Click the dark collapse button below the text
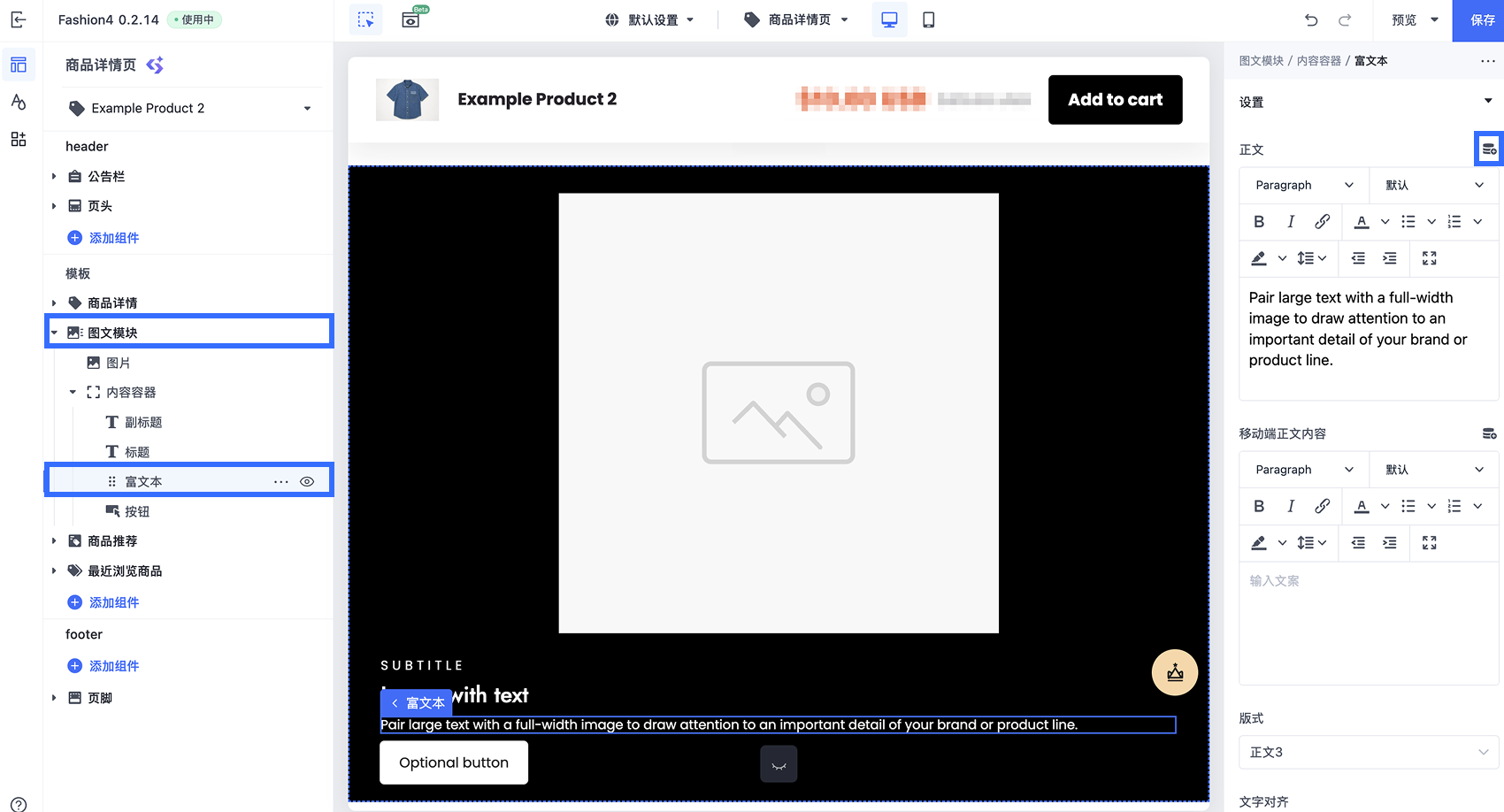1504x812 pixels. pyautogui.click(x=779, y=764)
